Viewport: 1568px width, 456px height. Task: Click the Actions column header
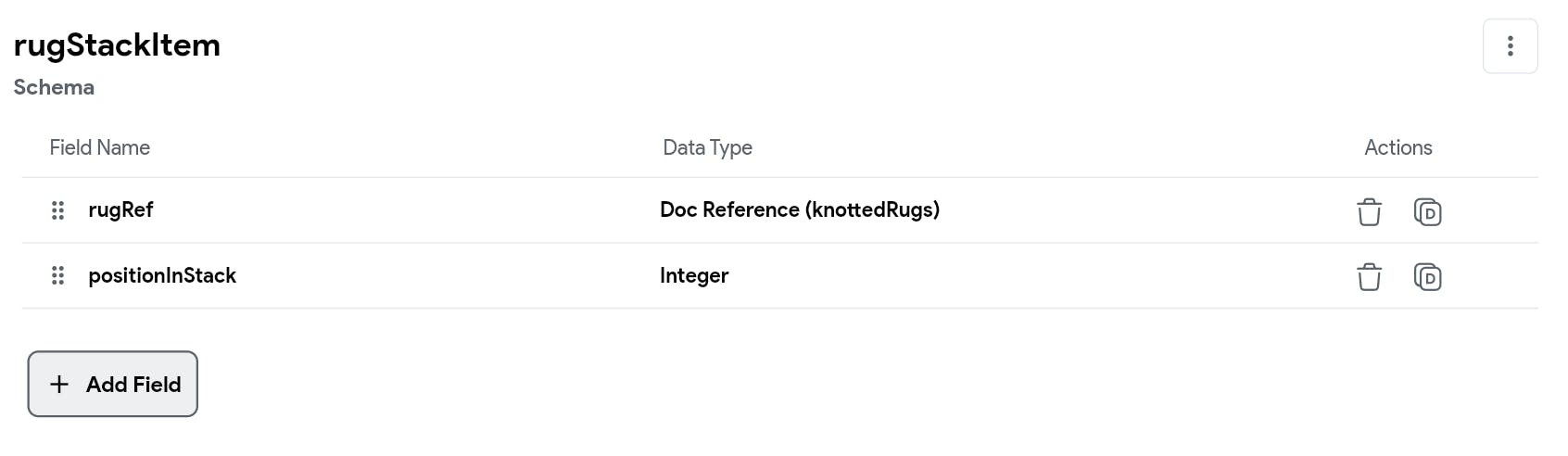pyautogui.click(x=1397, y=147)
